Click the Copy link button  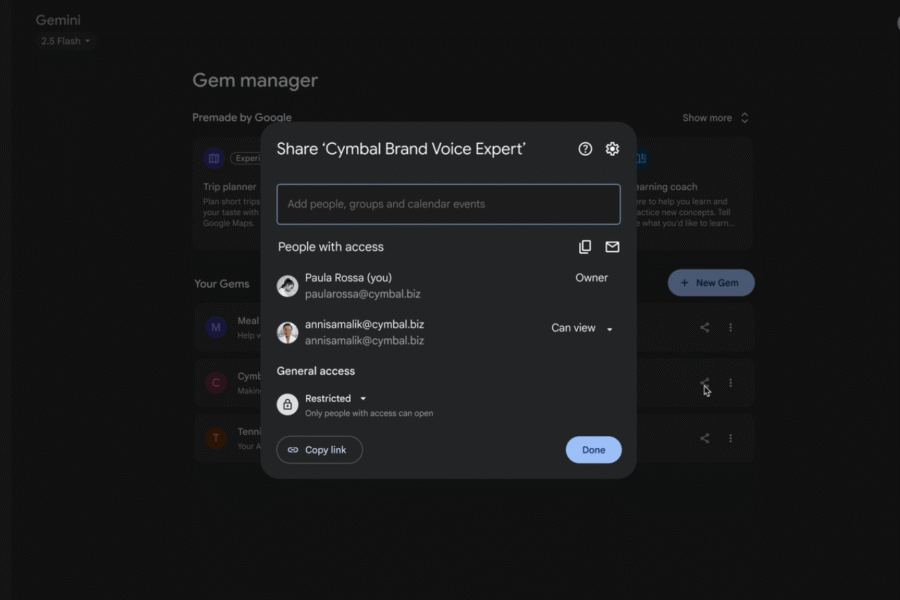pyautogui.click(x=319, y=450)
